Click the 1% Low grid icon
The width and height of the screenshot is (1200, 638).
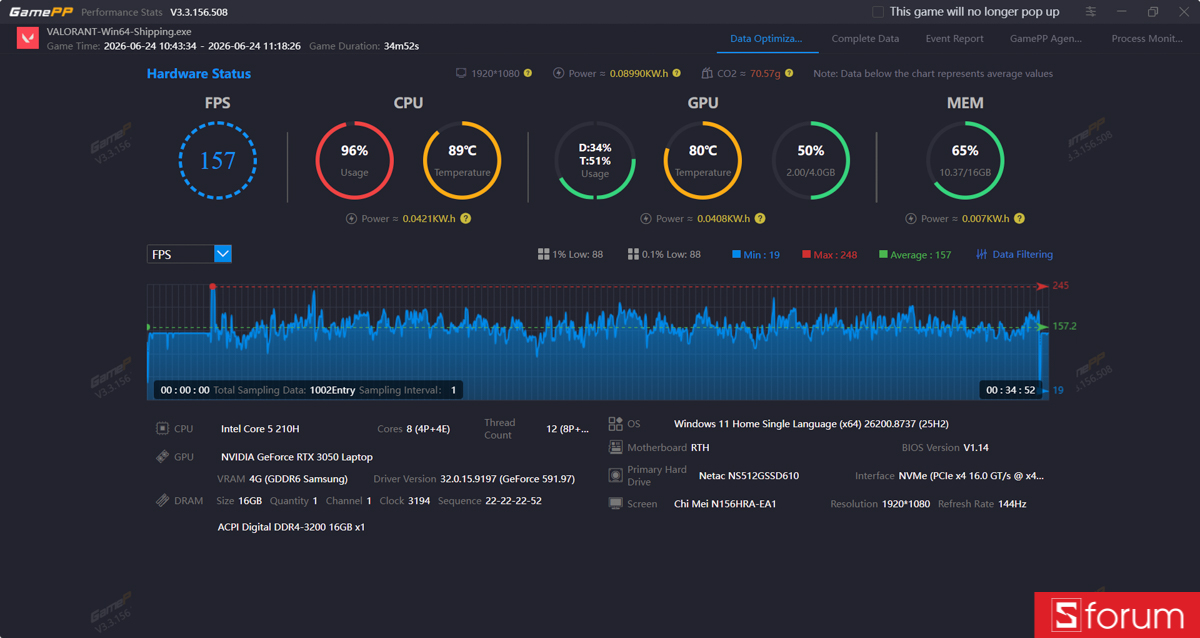[x=543, y=254]
